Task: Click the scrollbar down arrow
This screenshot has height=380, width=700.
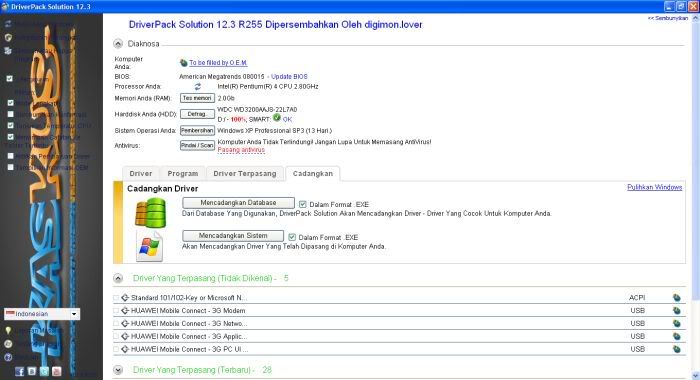Action: pyautogui.click(x=696, y=376)
